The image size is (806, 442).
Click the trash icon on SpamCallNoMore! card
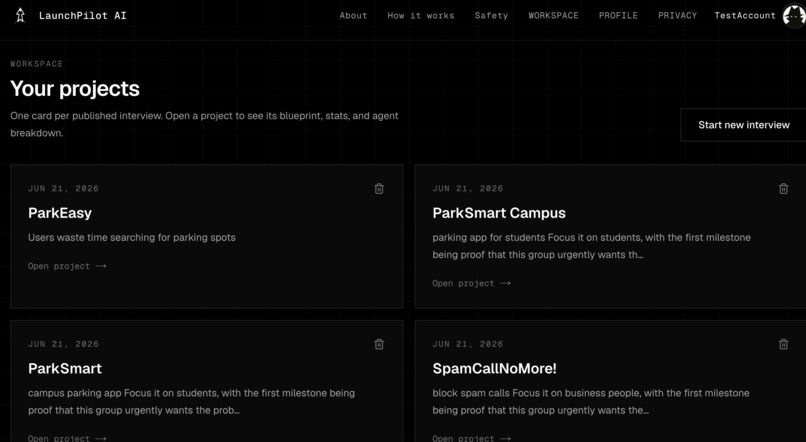783,344
